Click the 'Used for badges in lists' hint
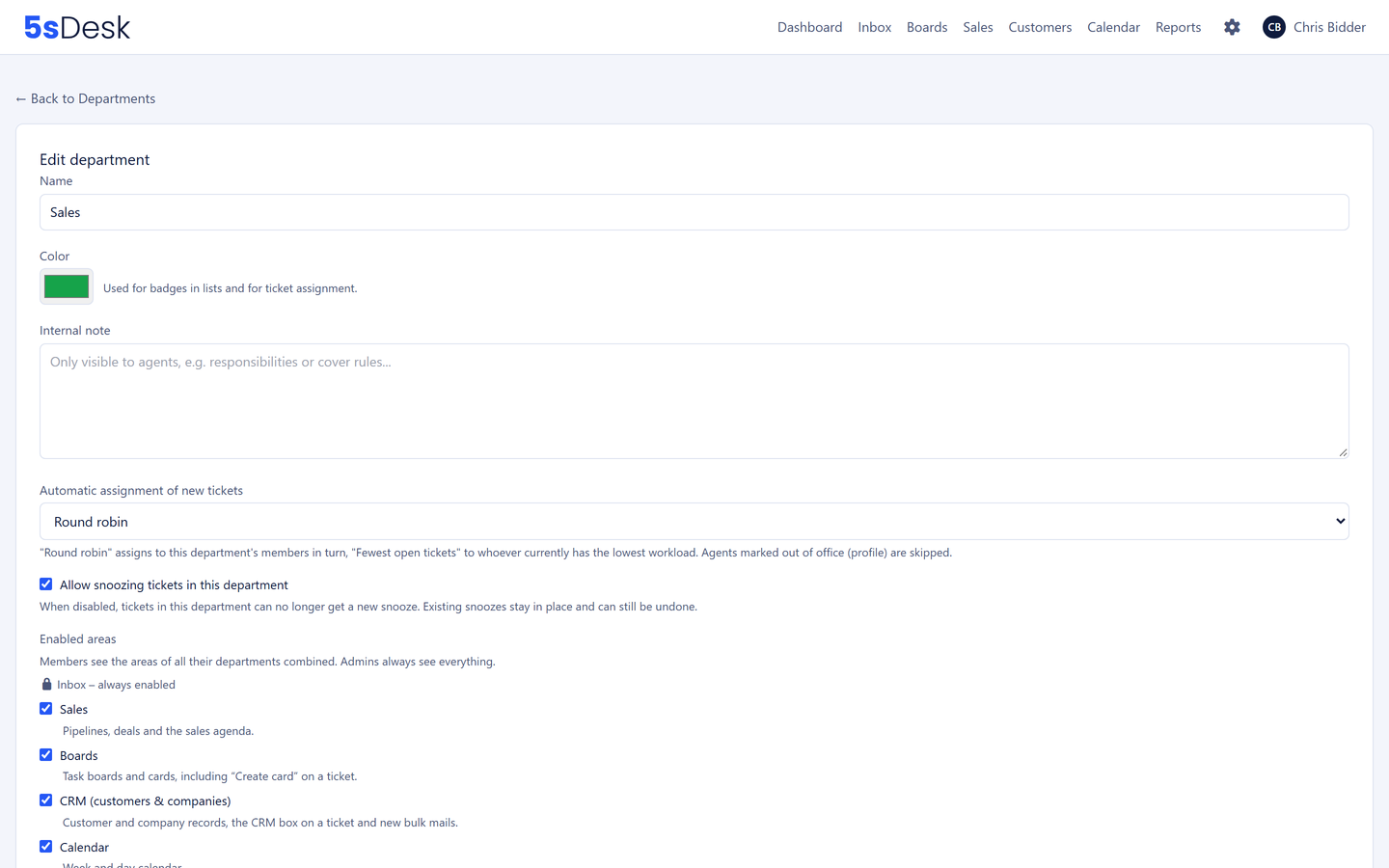This screenshot has width=1389, height=868. [x=230, y=288]
